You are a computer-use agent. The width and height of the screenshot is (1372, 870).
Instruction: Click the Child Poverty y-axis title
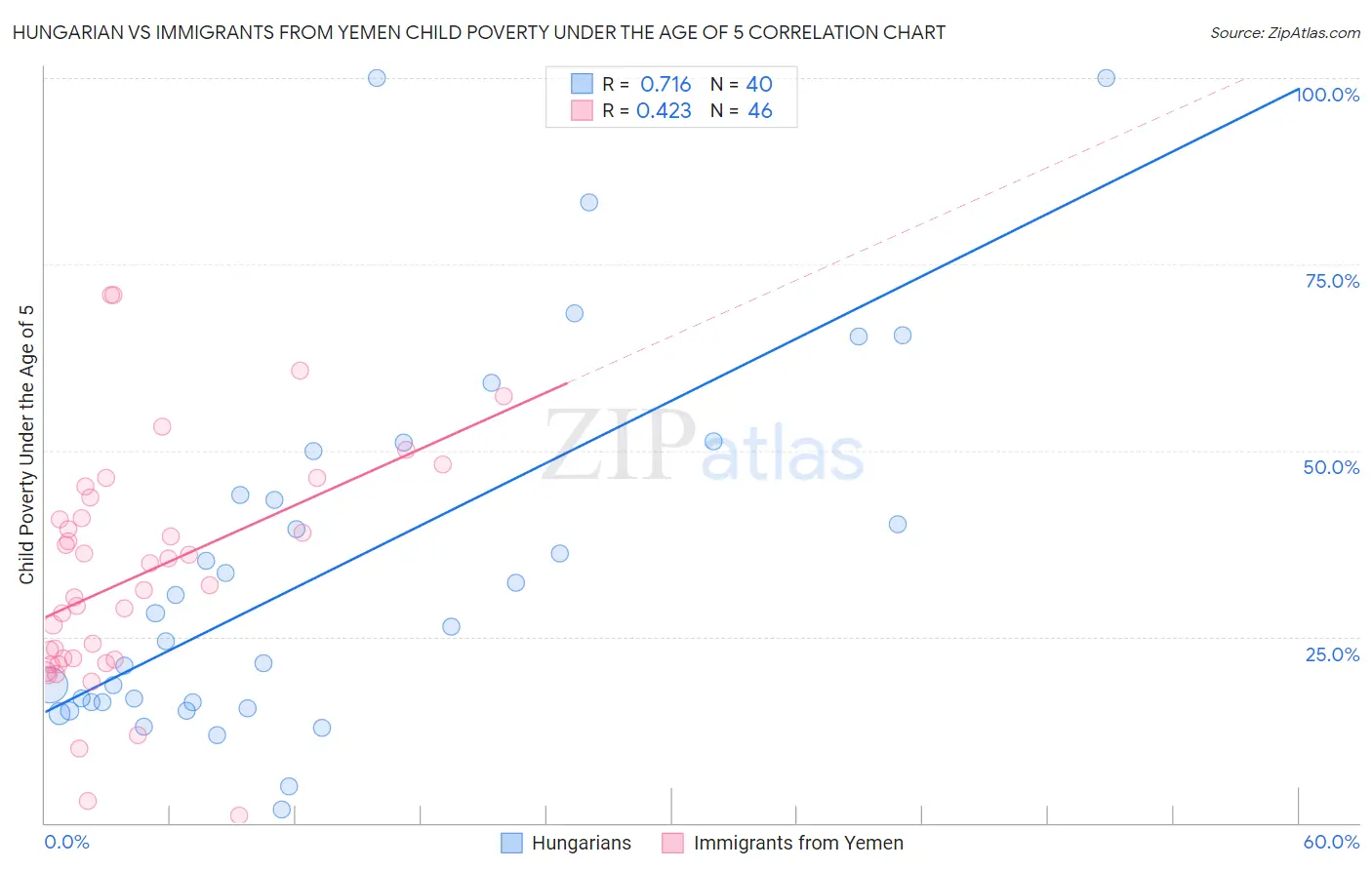coord(27,445)
